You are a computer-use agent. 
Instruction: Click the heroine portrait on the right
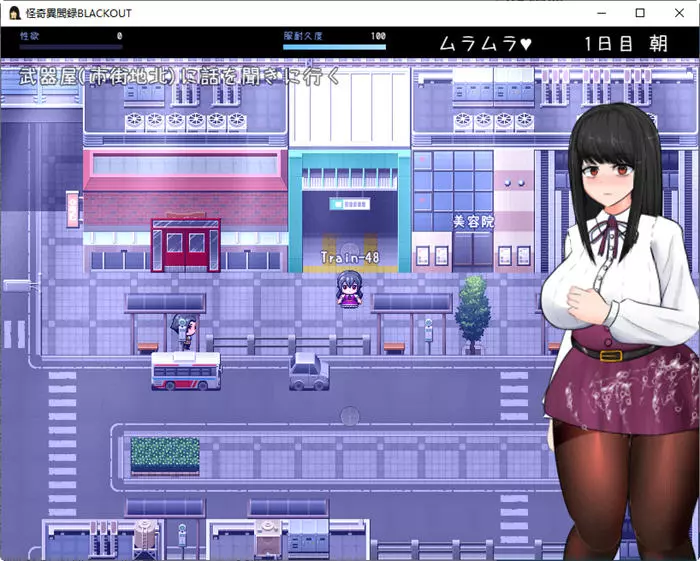point(620,332)
